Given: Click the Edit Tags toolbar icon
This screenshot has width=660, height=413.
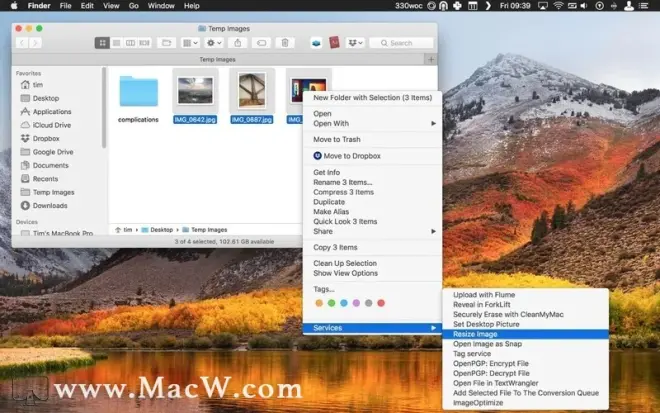Looking at the screenshot, I should click(261, 43).
